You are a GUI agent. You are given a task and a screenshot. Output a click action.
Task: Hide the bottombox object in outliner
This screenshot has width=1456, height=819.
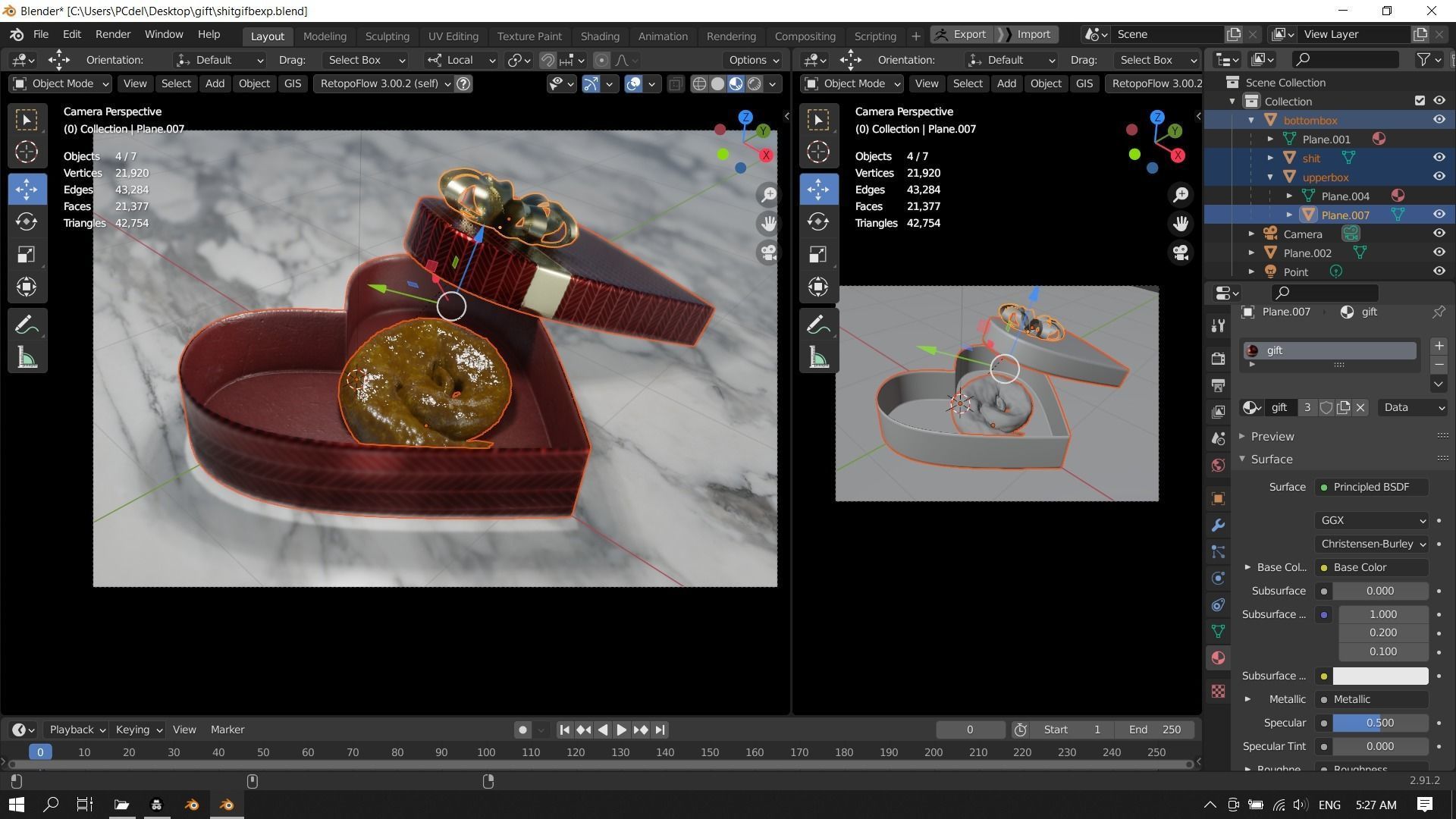[x=1439, y=120]
